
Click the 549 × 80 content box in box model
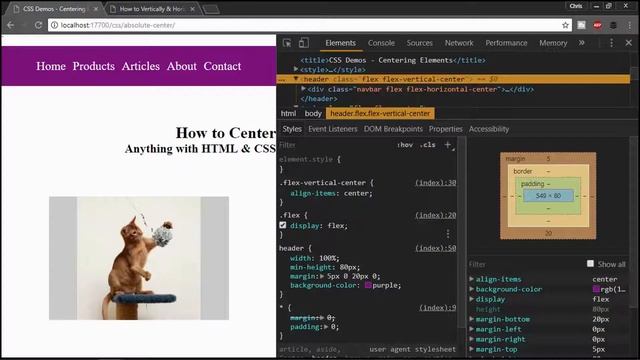548,196
